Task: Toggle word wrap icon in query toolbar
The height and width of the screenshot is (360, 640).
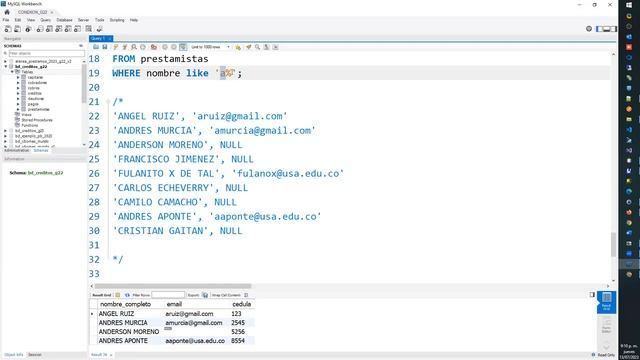Action: tap(276, 47)
